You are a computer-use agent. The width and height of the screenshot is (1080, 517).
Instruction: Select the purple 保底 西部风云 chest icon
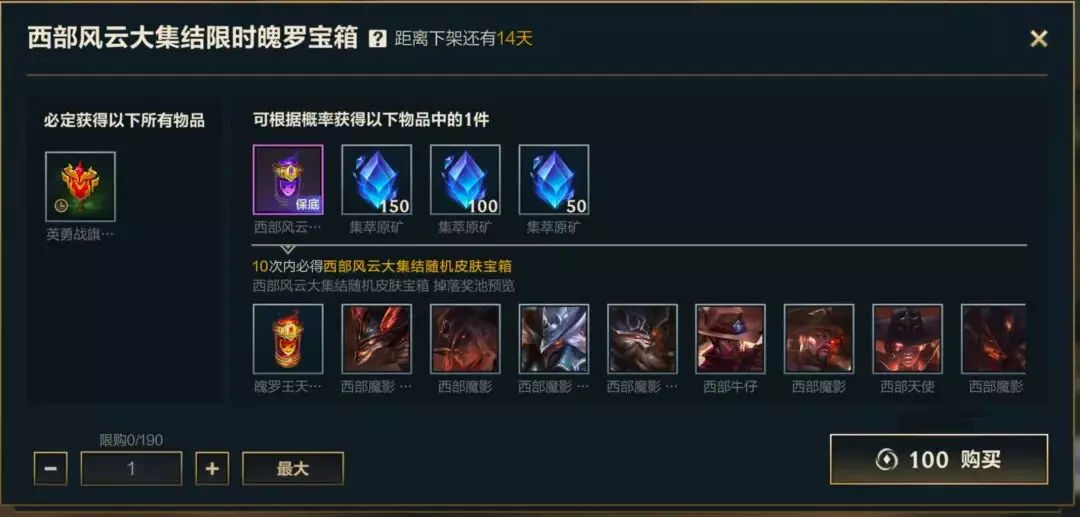(288, 180)
